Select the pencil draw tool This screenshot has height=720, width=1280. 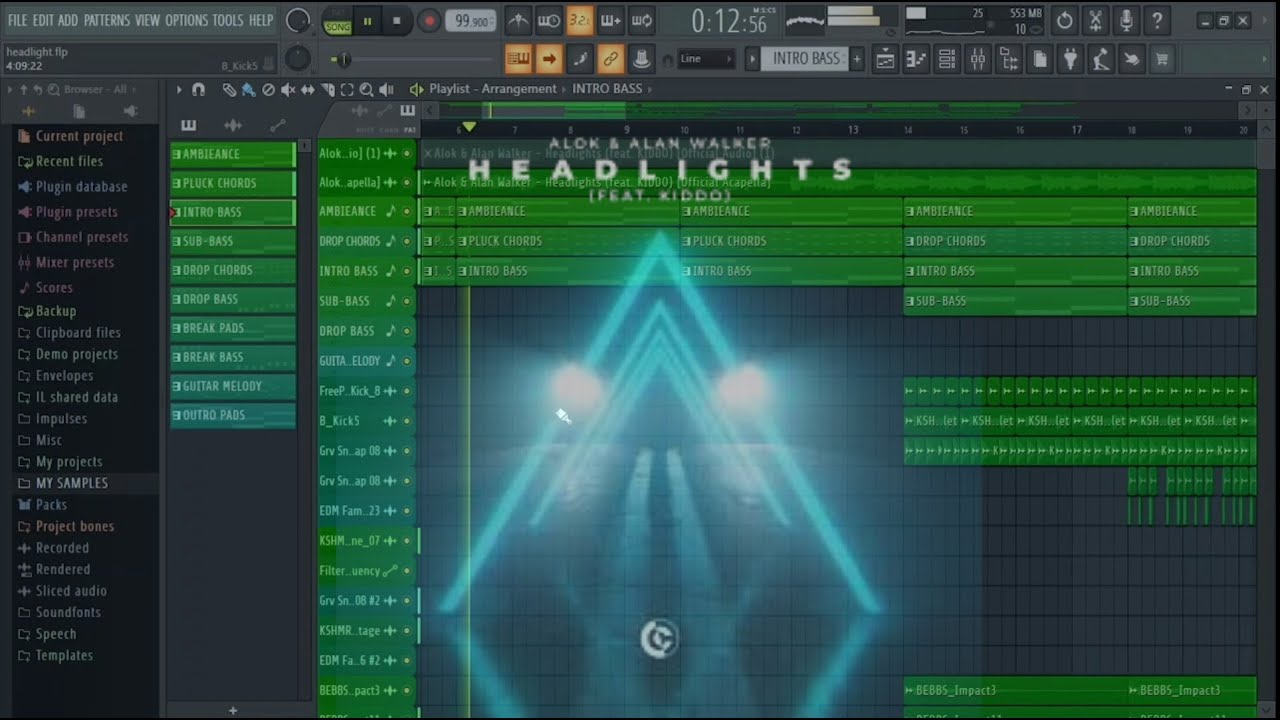pos(229,89)
